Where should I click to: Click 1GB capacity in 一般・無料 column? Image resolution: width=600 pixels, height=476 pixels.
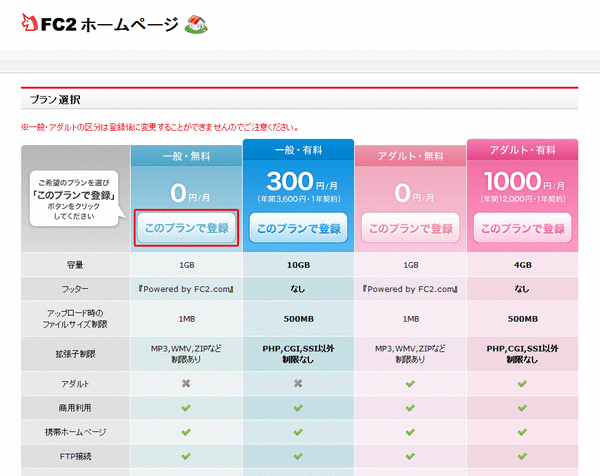187,265
